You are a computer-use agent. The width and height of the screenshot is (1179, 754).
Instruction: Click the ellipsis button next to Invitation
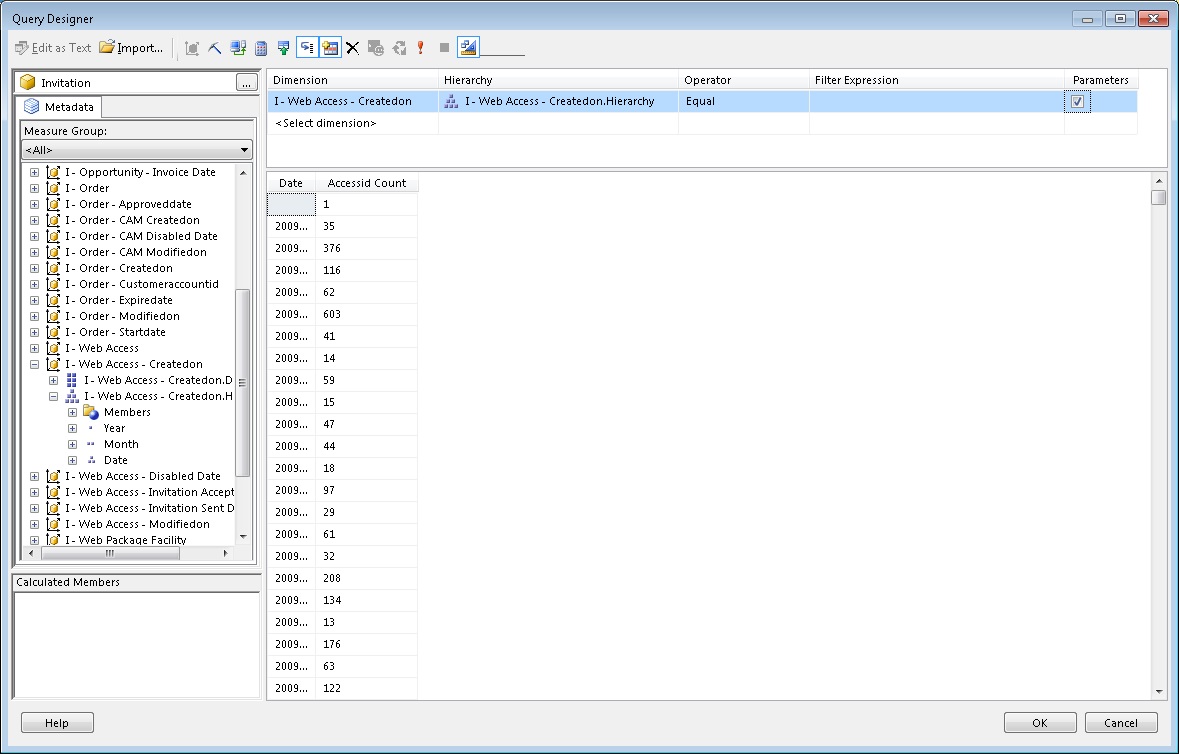[x=246, y=82]
